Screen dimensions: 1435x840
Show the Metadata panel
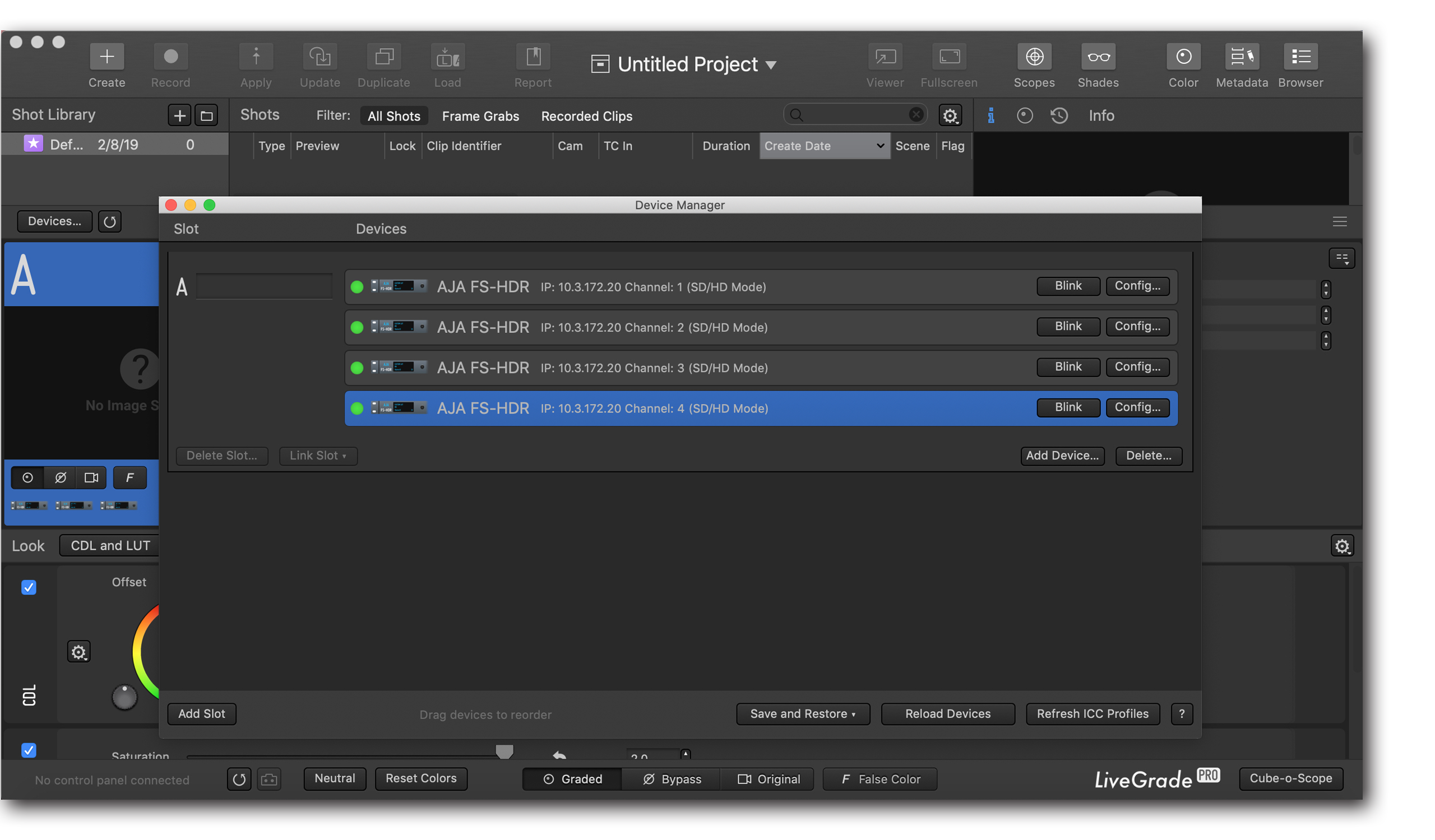1242,57
